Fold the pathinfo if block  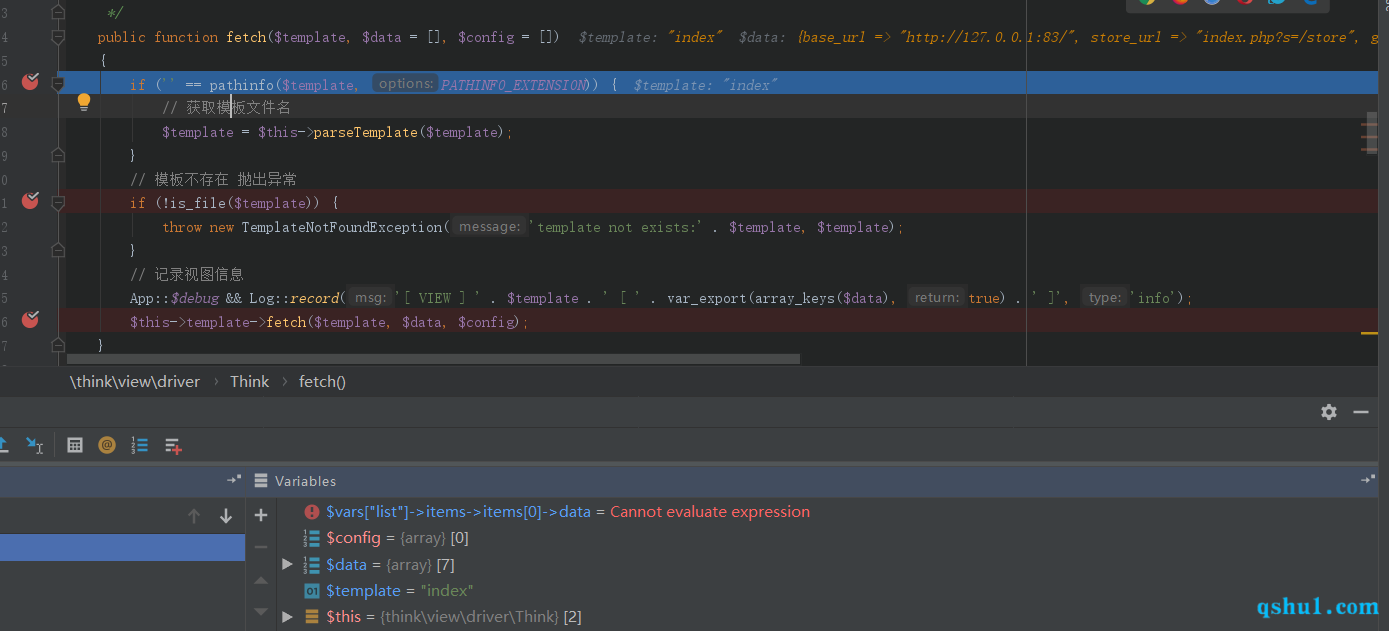pos(58,84)
